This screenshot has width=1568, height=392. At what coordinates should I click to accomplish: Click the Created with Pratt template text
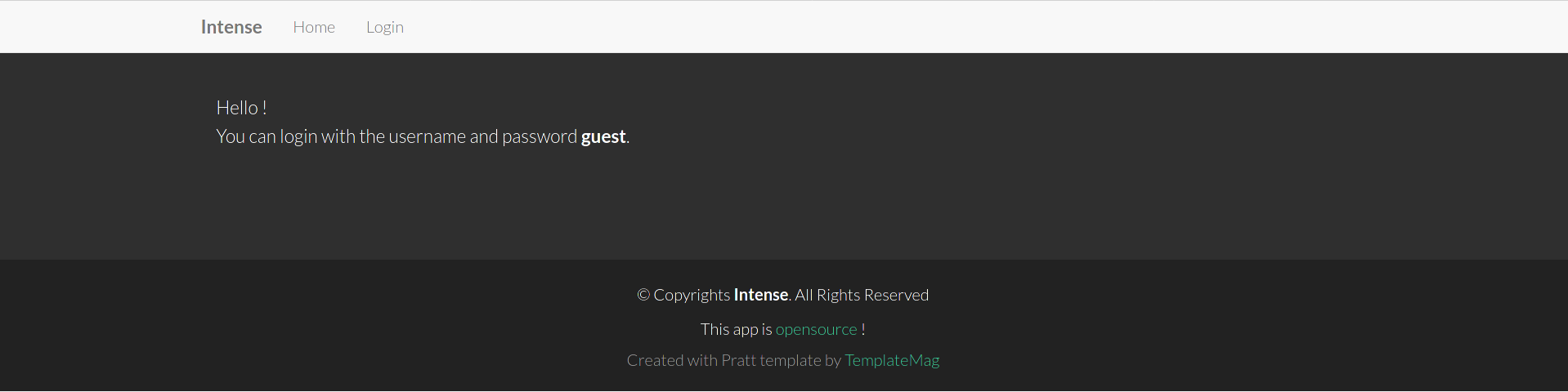pyautogui.click(x=724, y=360)
